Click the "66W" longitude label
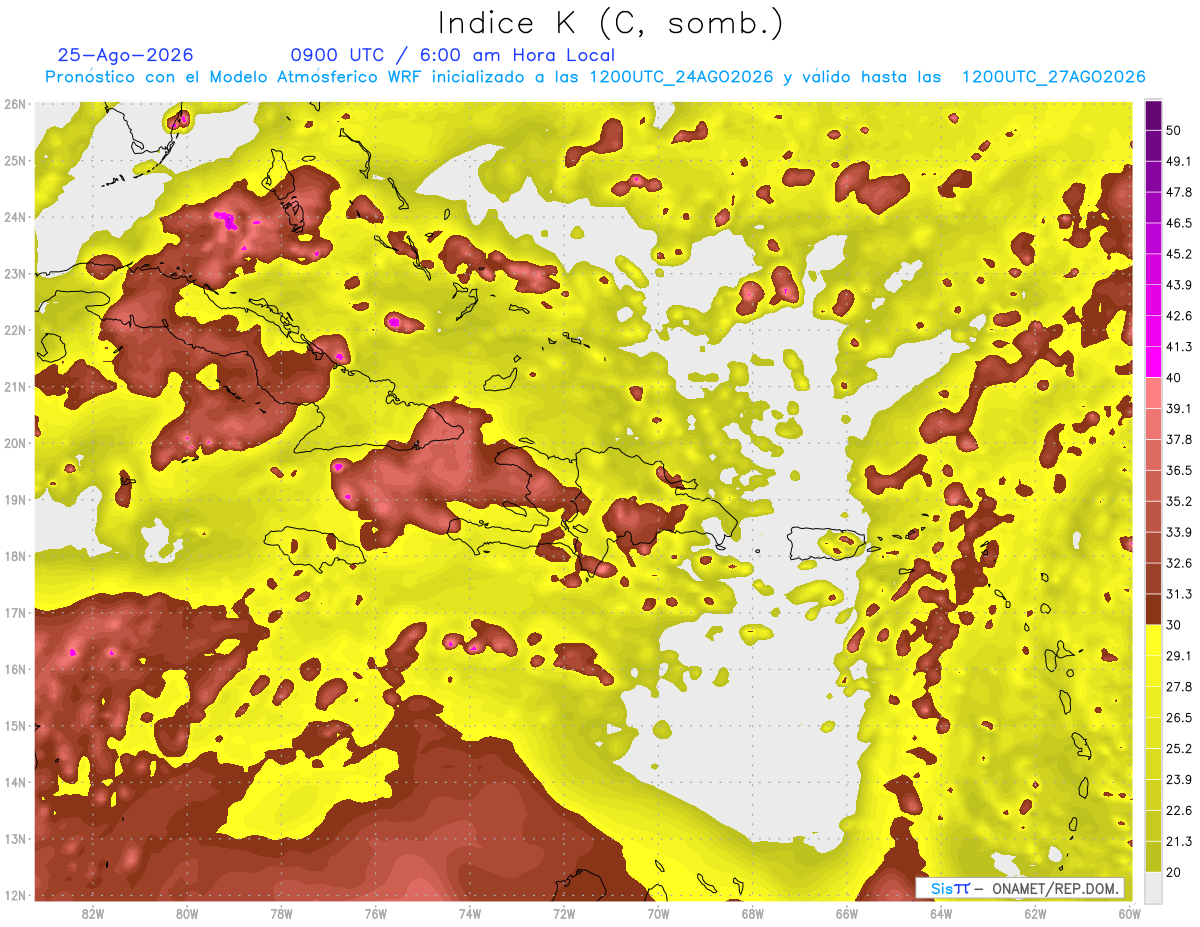The width and height of the screenshot is (1200, 927). coord(847,913)
